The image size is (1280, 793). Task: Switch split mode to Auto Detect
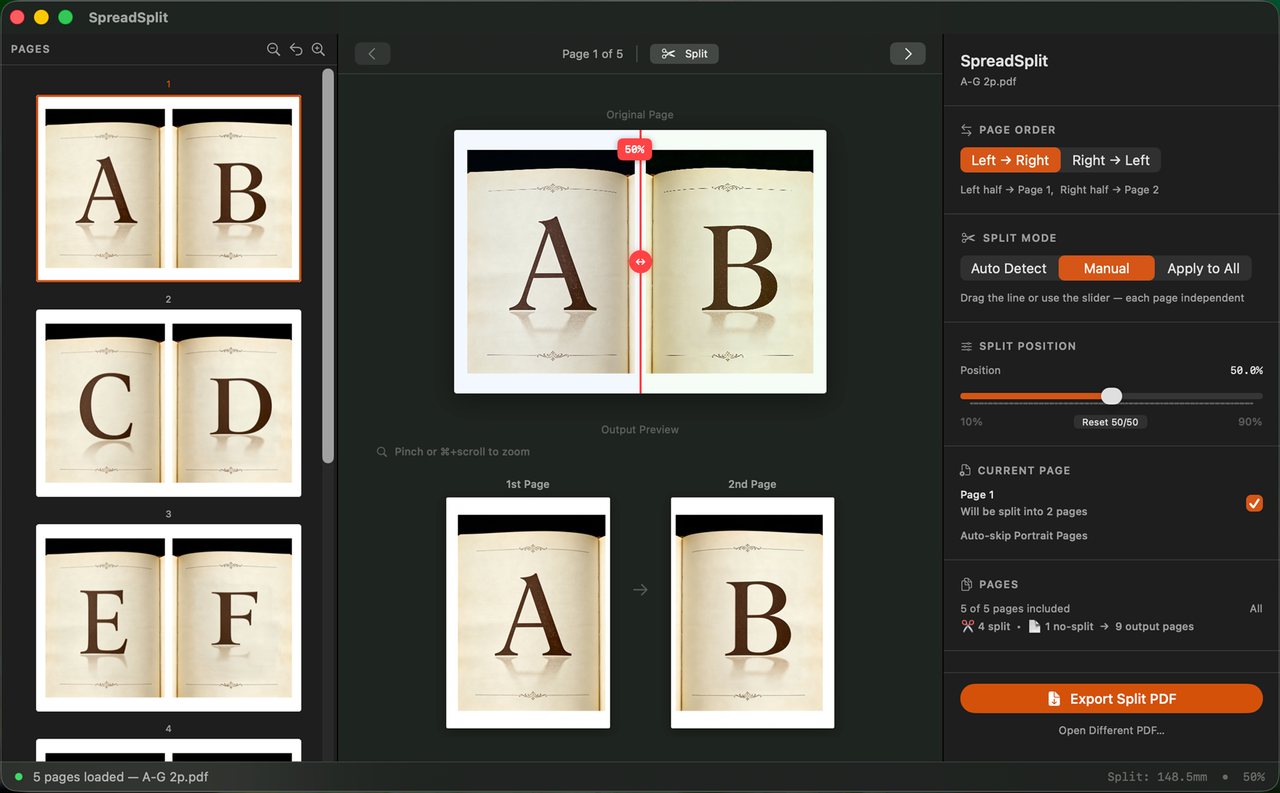1009,268
